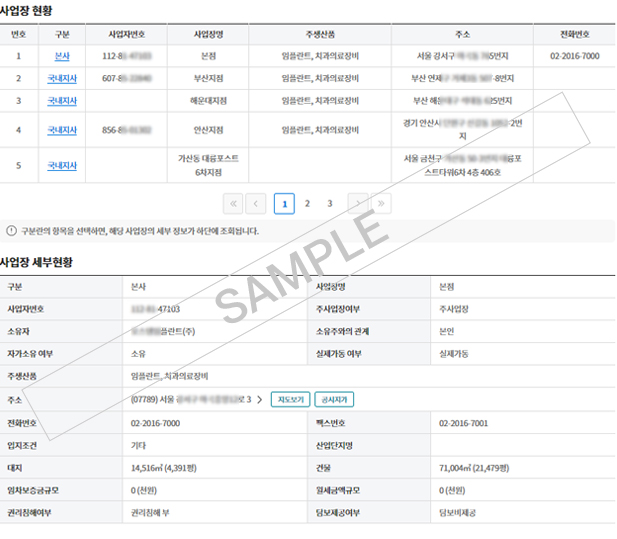
Task: Click the 부산지점 cell in the table
Action: [x=208, y=77]
